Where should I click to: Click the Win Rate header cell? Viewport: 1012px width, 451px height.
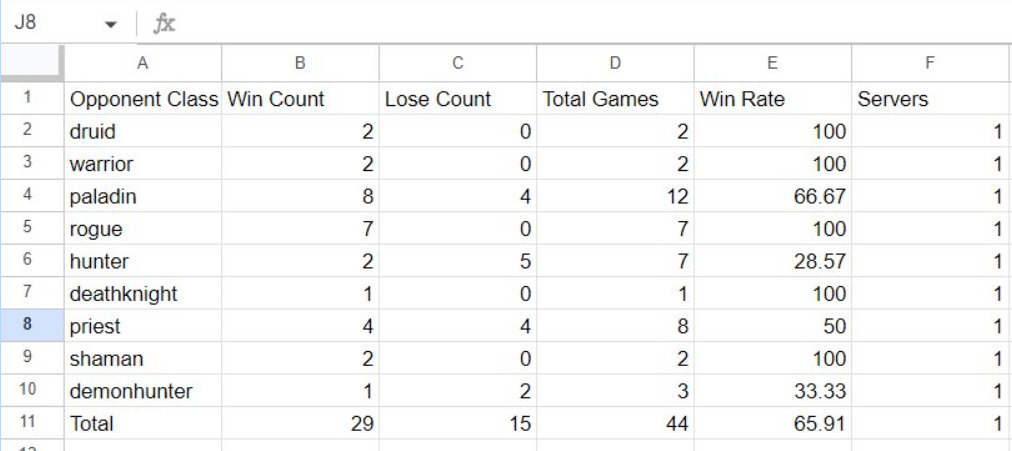773,99
